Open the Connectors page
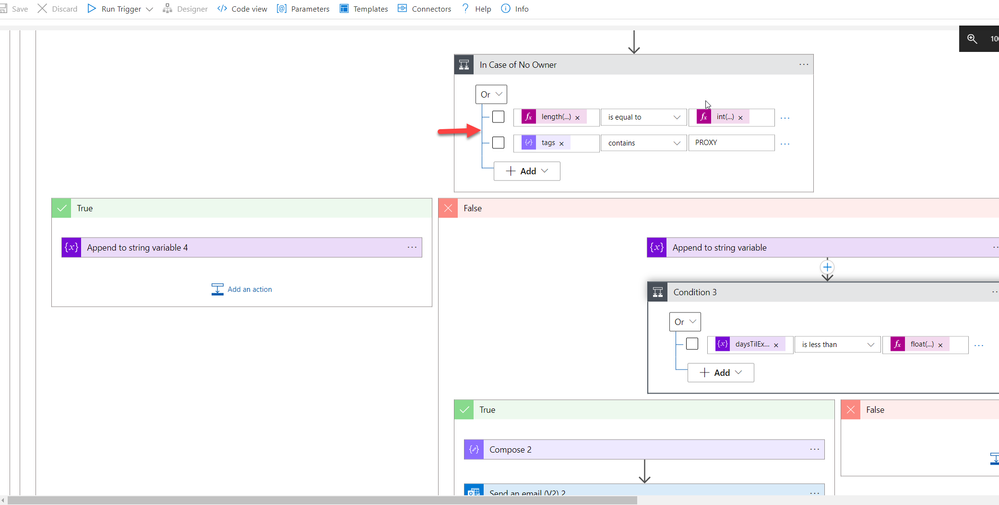Image resolution: width=999 pixels, height=505 pixels. pos(424,9)
